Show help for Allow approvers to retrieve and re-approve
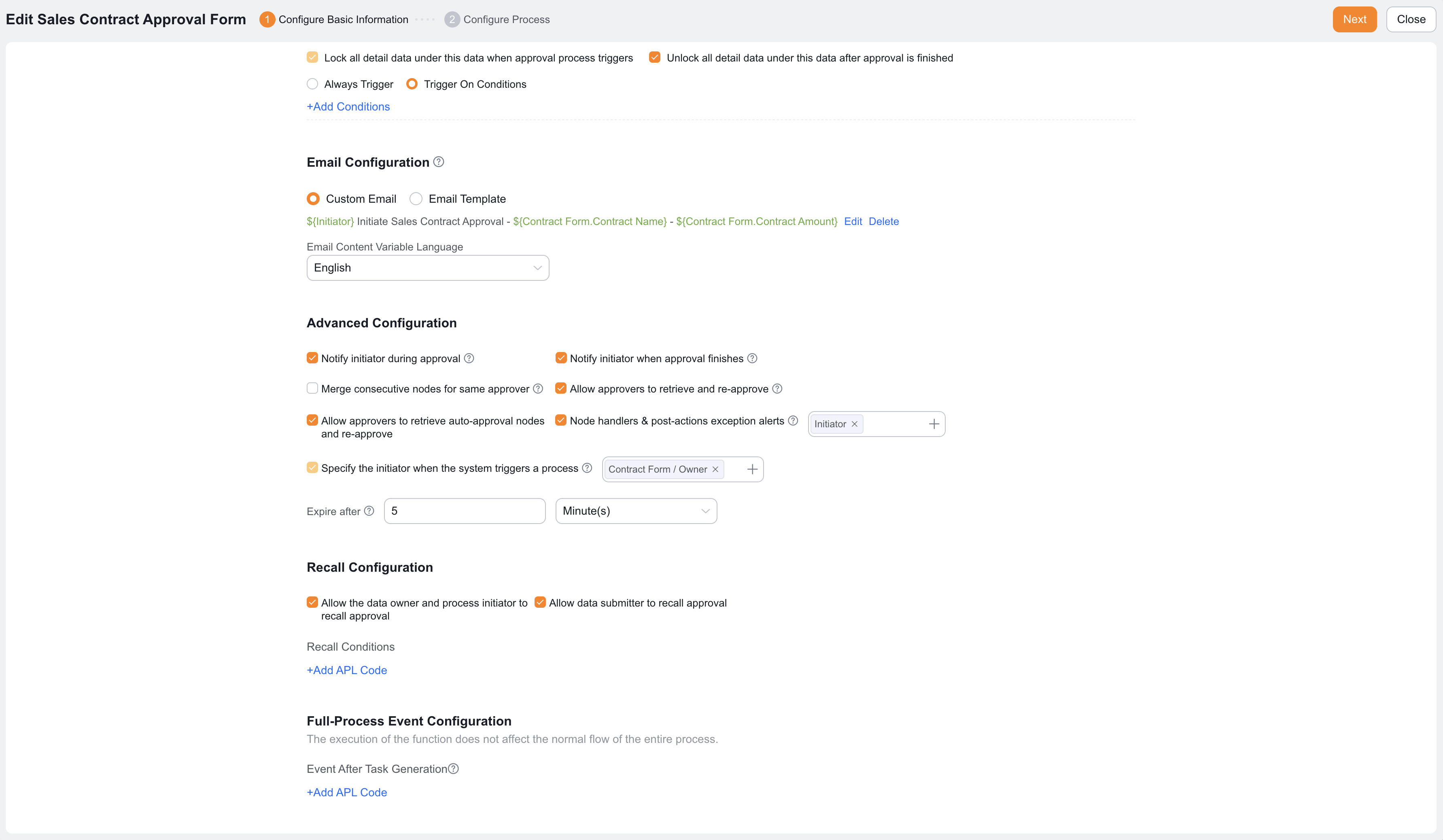 point(777,389)
